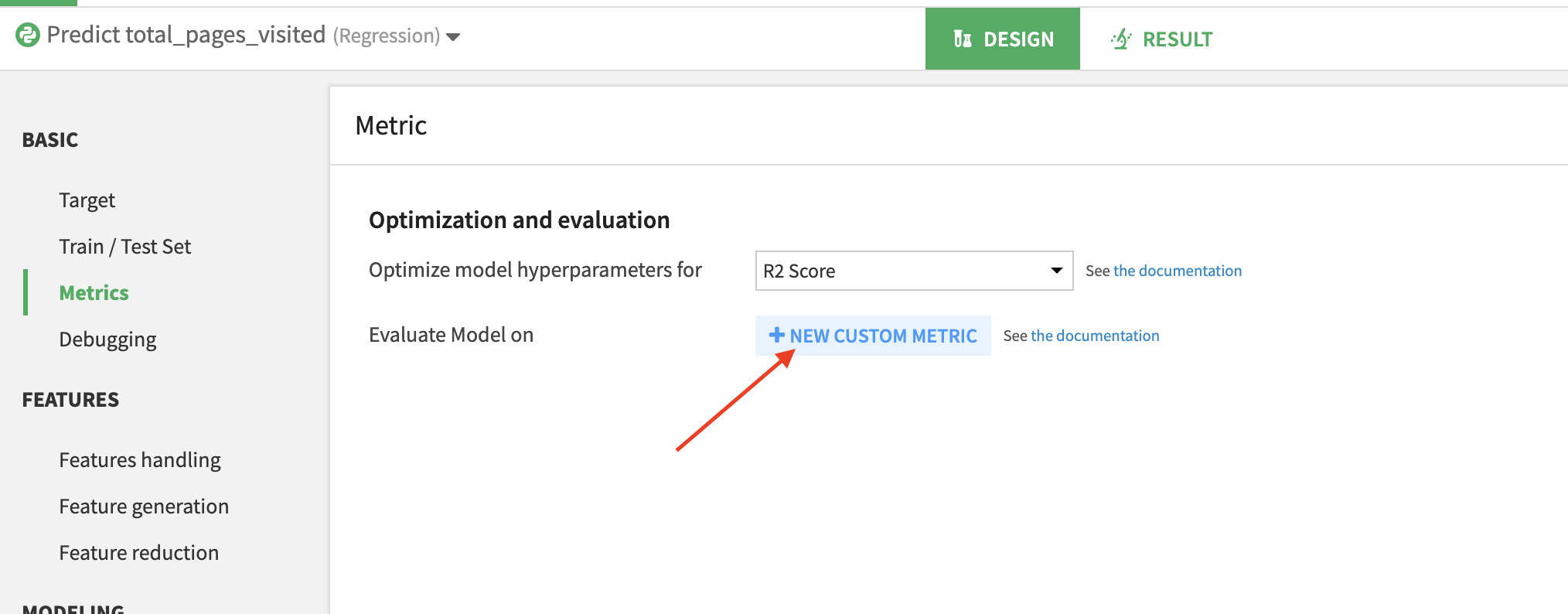The width and height of the screenshot is (1568, 614).
Task: Open the Train / Test Set section
Action: point(124,247)
